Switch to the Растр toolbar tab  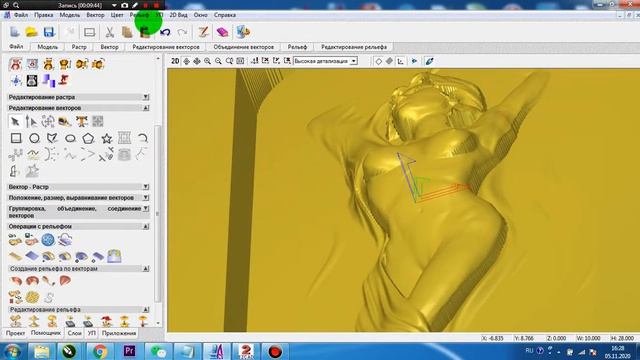click(79, 47)
